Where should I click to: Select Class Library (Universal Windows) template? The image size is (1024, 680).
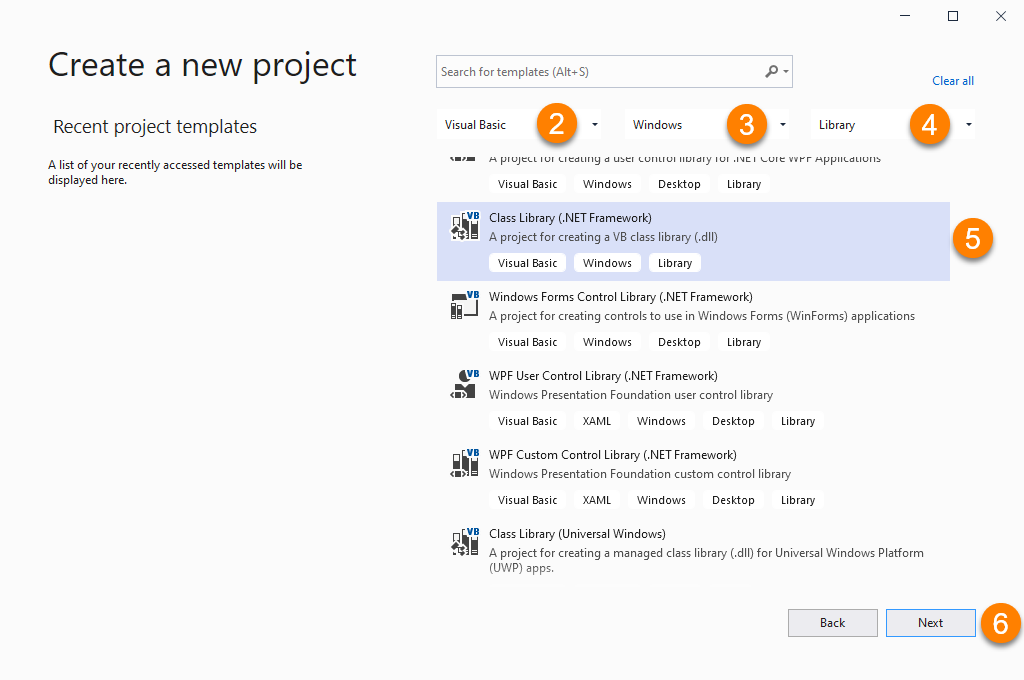pyautogui.click(x=577, y=534)
